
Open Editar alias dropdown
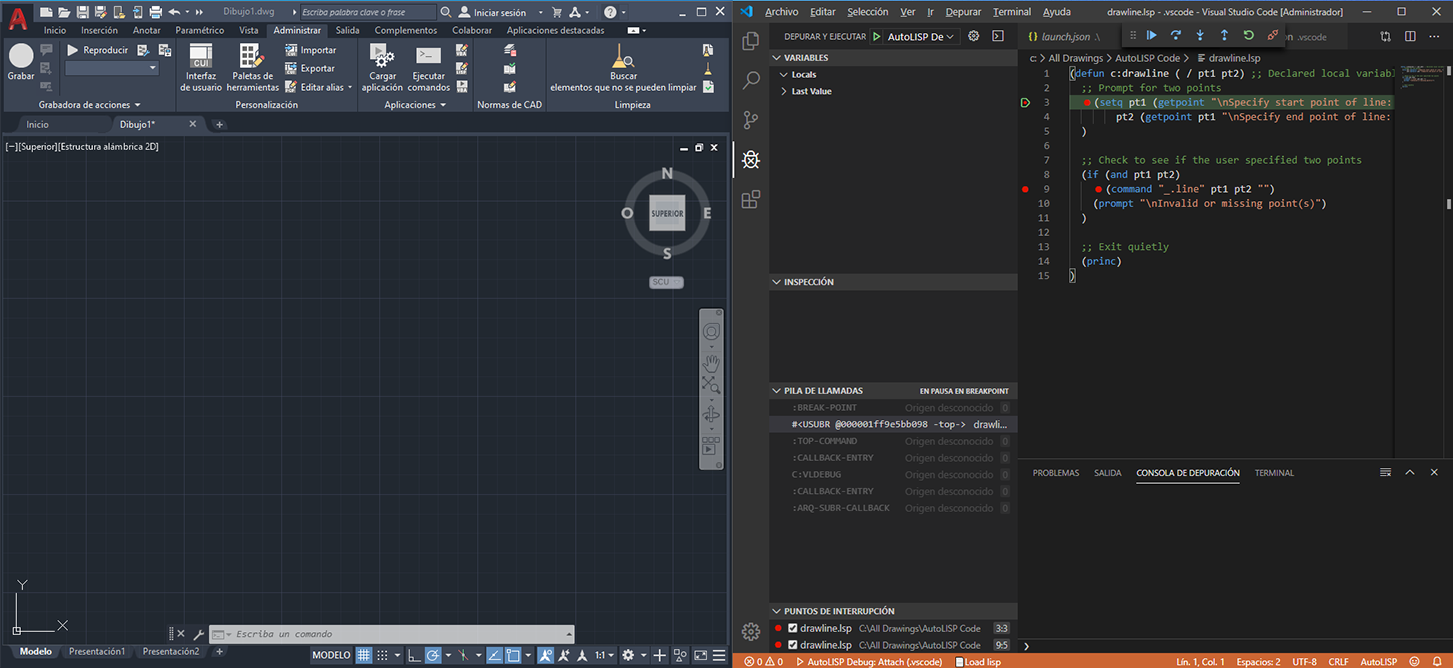(x=318, y=87)
